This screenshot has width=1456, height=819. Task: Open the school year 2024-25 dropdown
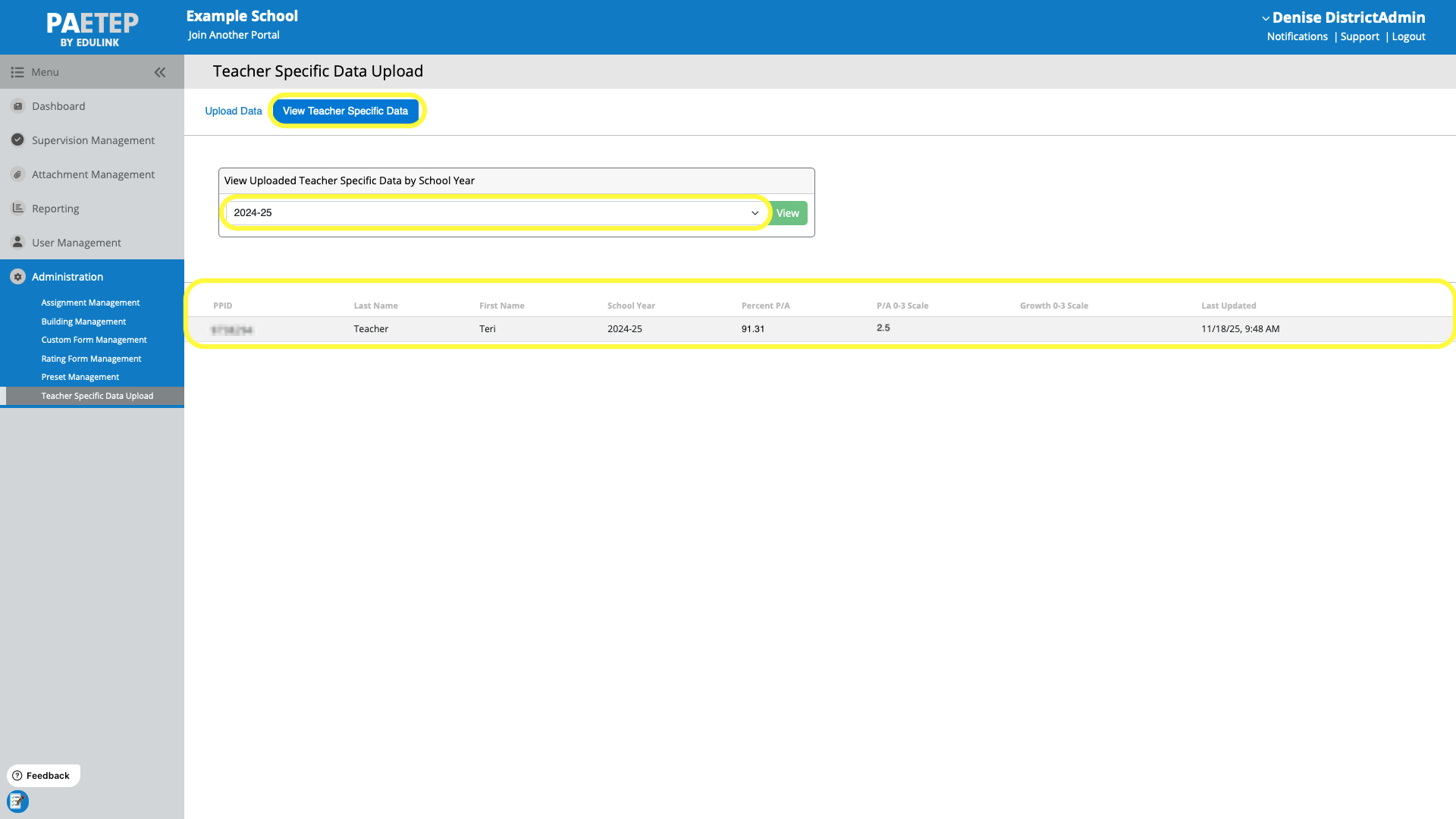(x=497, y=213)
